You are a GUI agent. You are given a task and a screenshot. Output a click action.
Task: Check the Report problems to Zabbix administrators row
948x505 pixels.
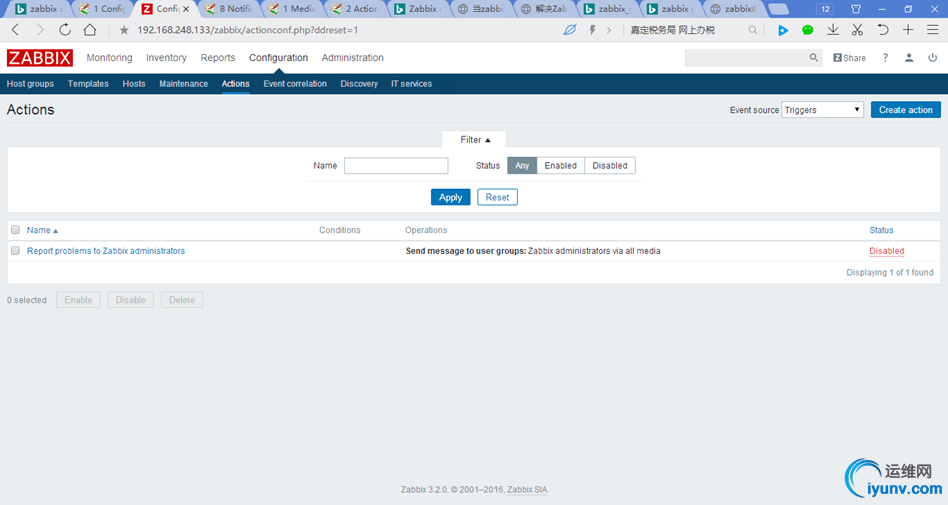(15, 250)
